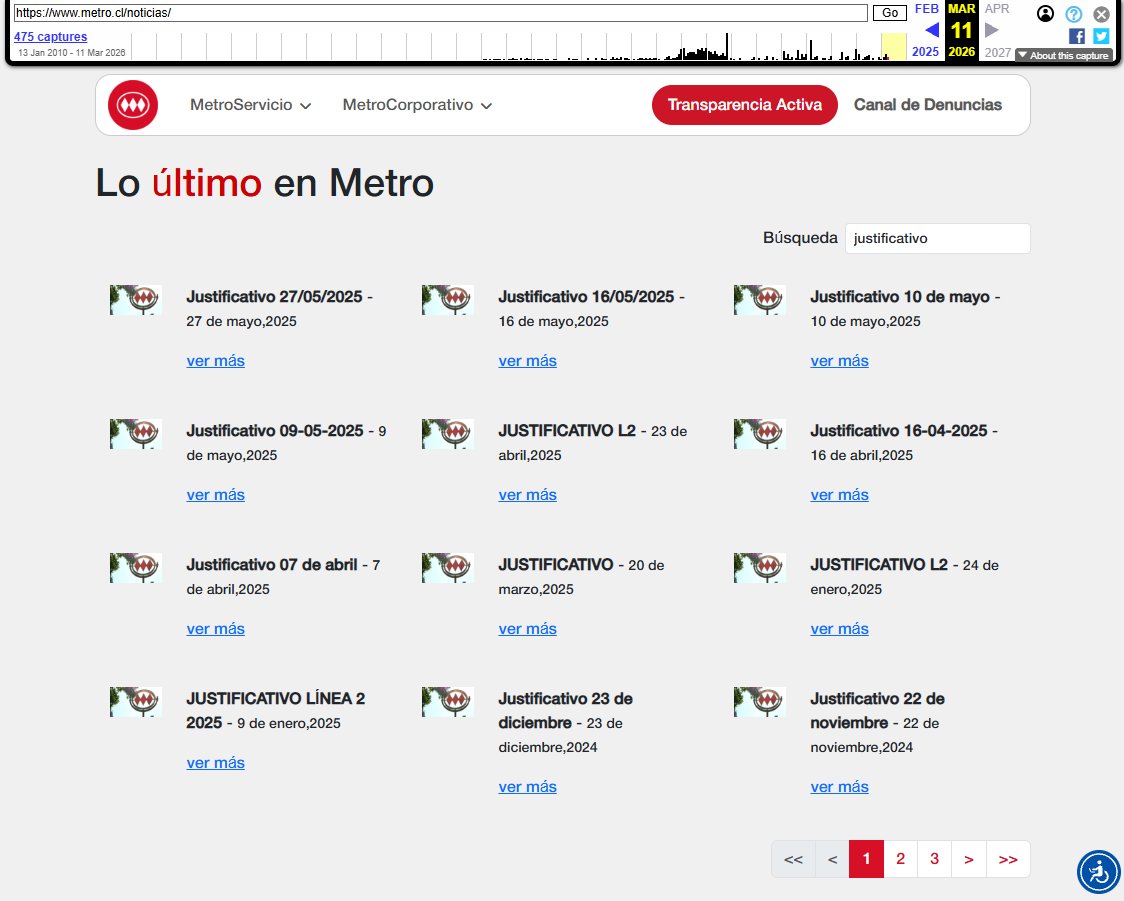Jump to last page double arrow
Image resolution: width=1124 pixels, height=901 pixels.
1008,859
